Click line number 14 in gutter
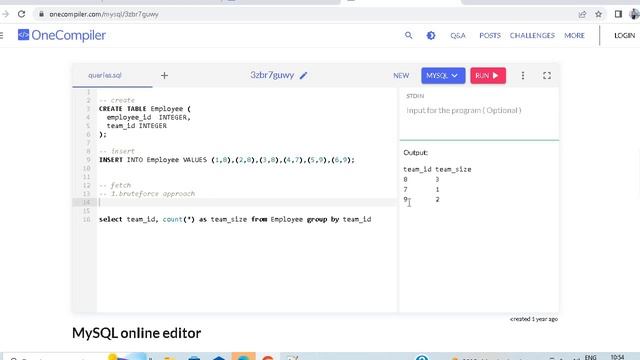 point(86,202)
